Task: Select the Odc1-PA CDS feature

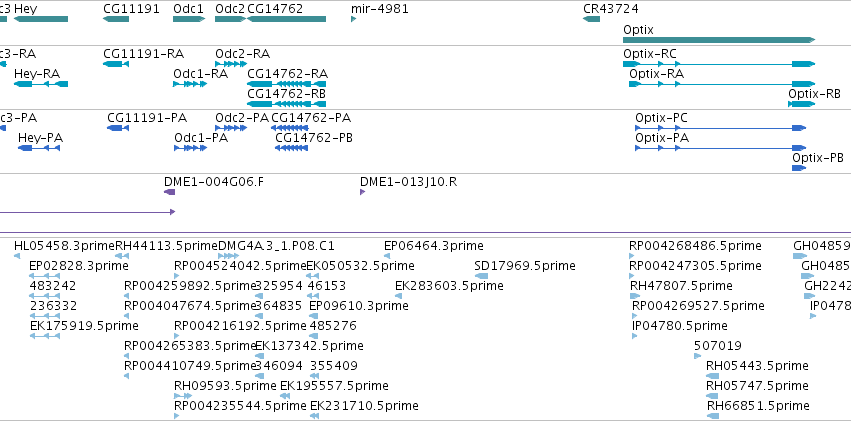Action: [190, 148]
